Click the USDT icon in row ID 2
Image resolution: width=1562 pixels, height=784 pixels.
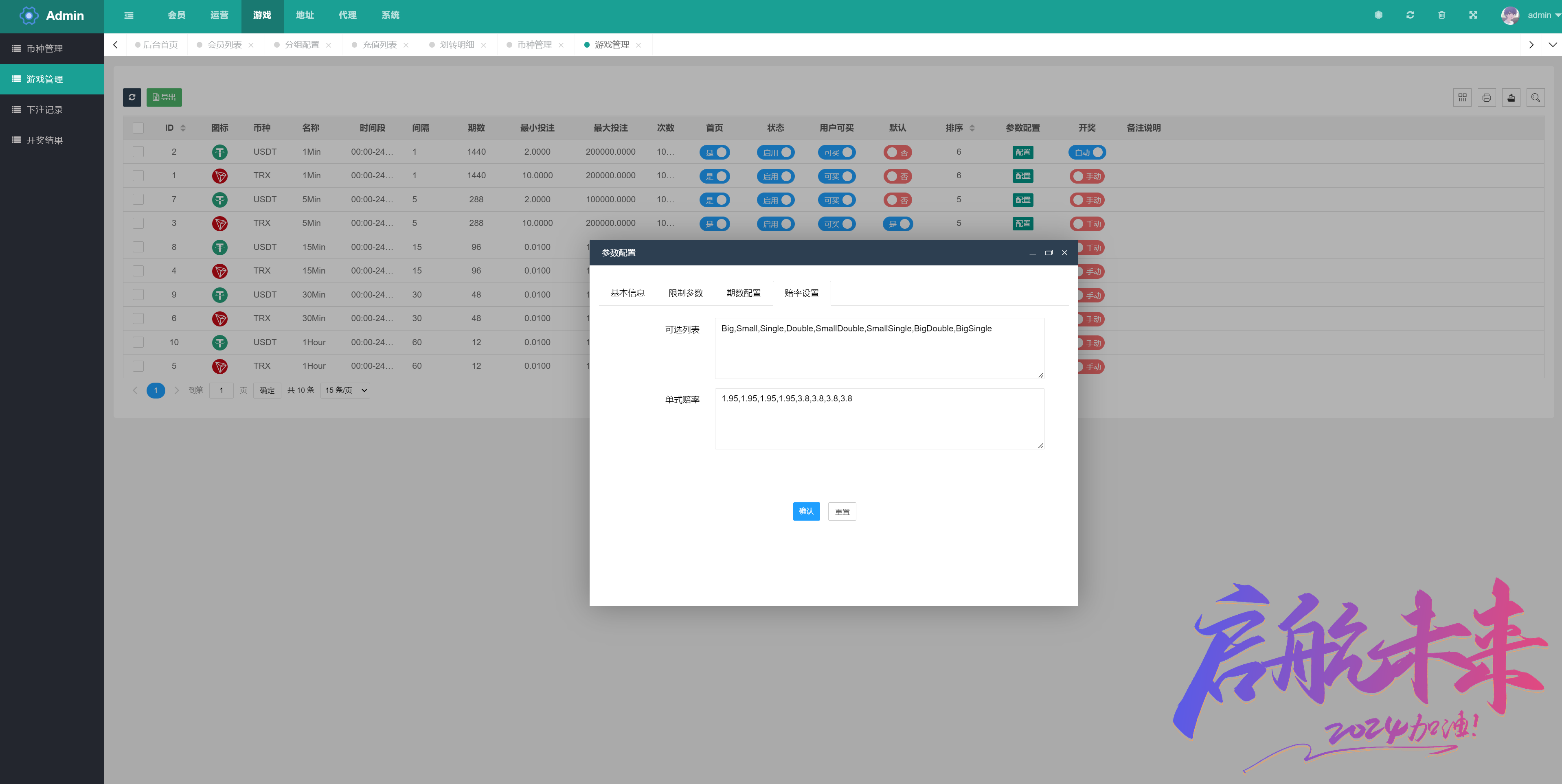tap(219, 152)
